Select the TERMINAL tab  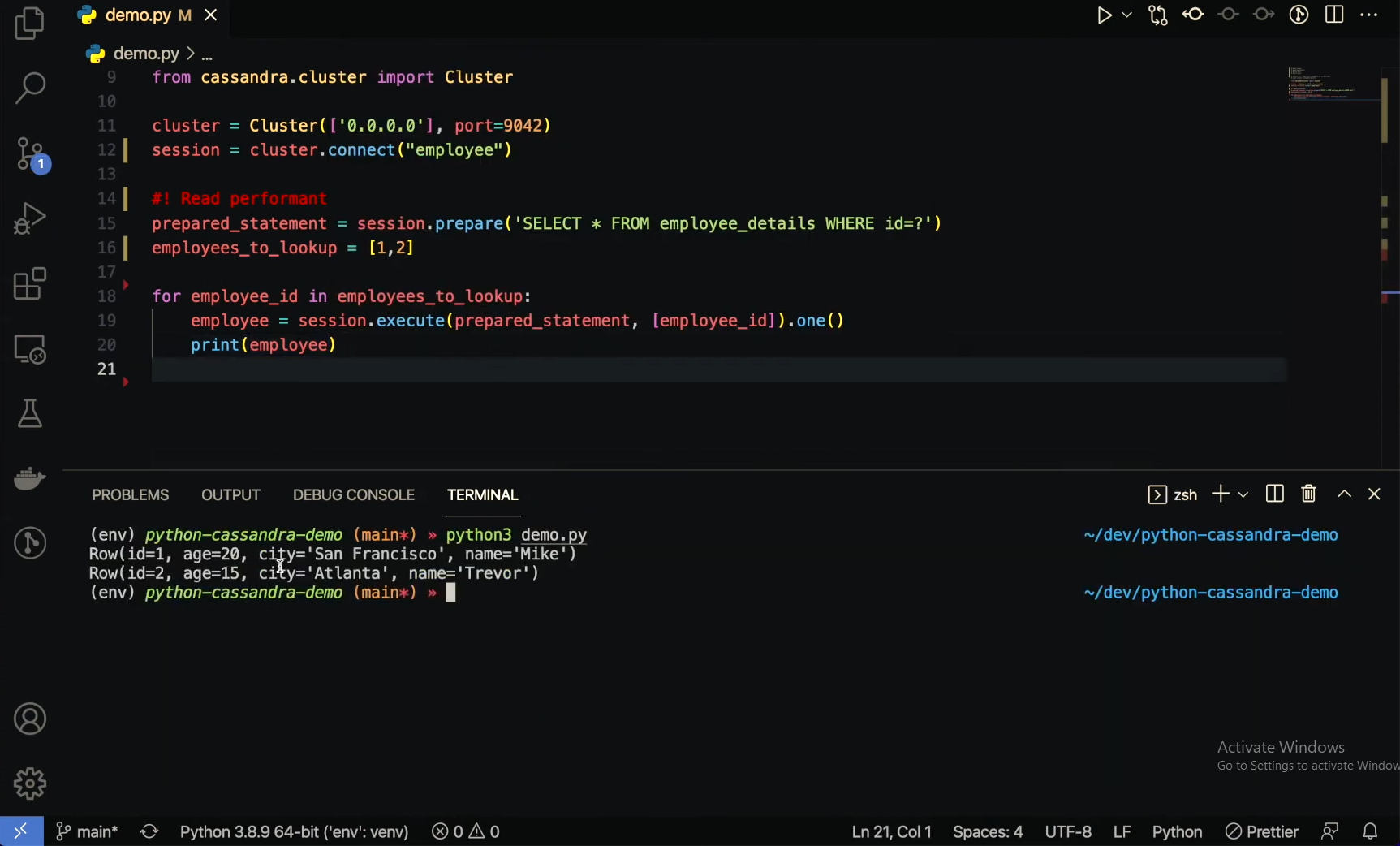[483, 495]
